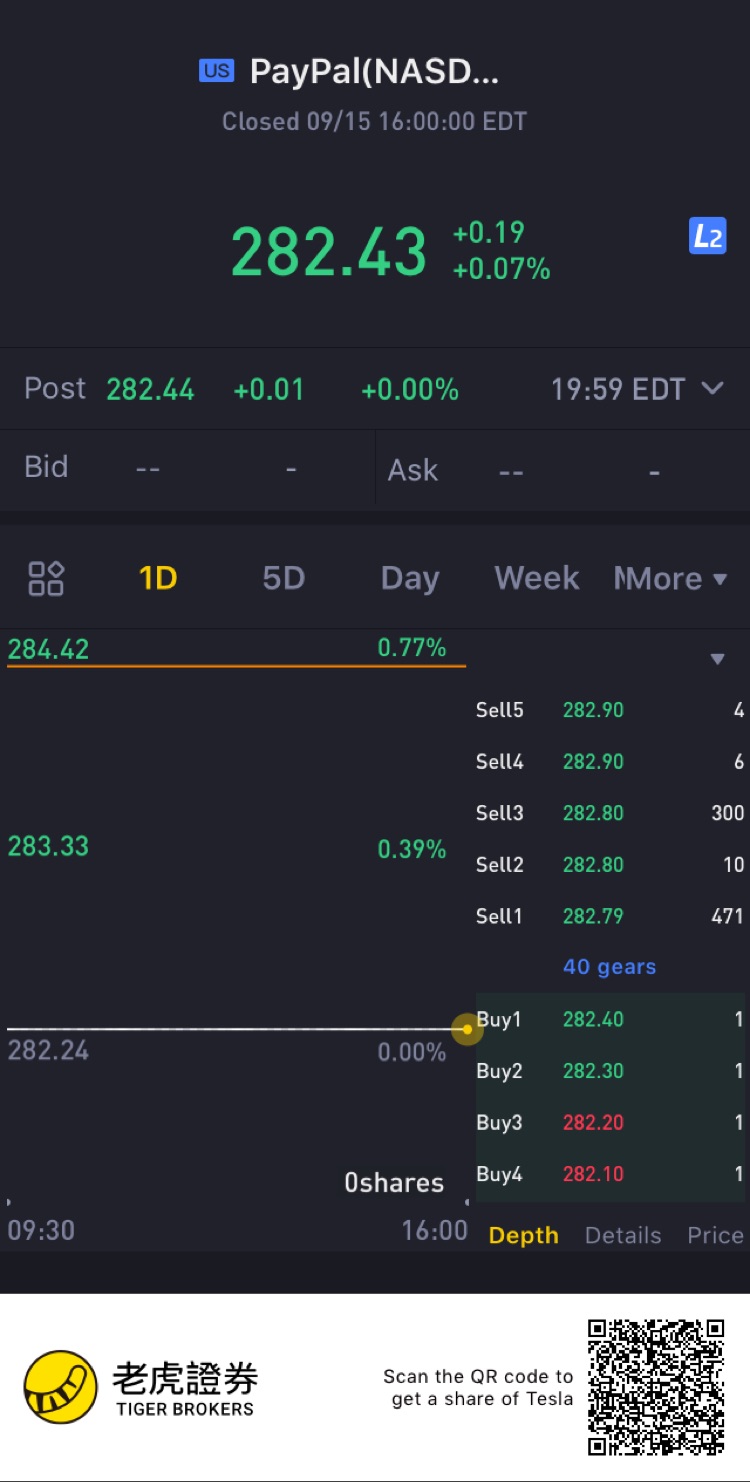
Task: Open the Price tab
Action: 715,1235
